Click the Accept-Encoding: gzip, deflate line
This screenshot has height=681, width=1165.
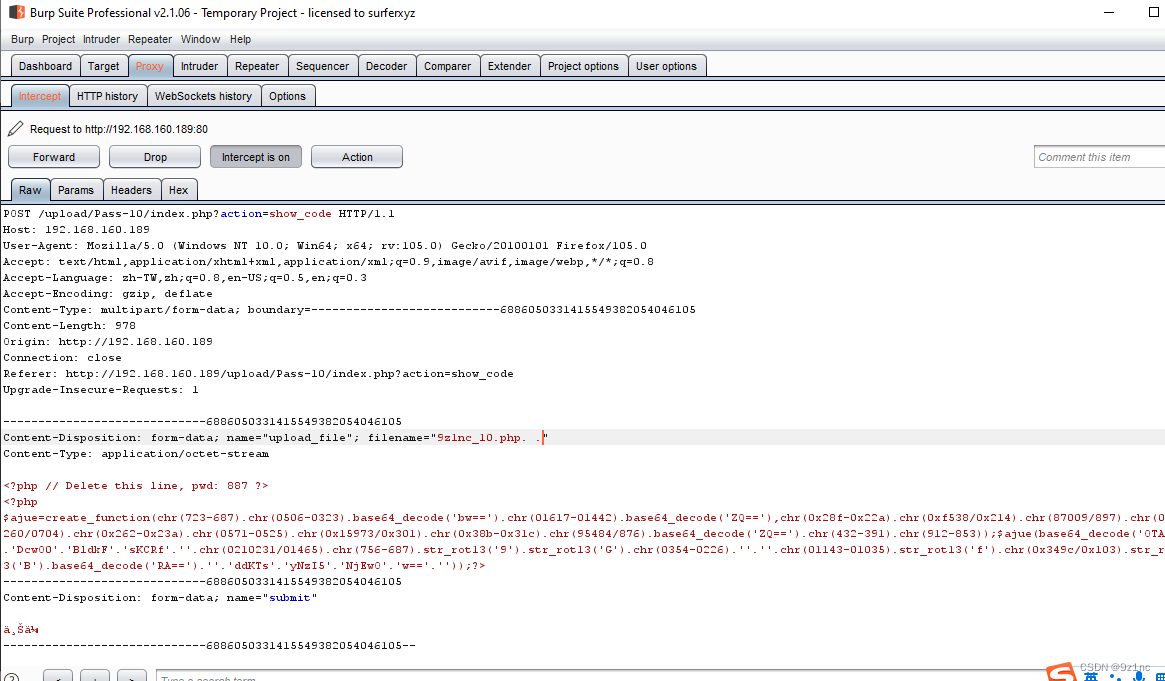pyautogui.click(x=108, y=294)
